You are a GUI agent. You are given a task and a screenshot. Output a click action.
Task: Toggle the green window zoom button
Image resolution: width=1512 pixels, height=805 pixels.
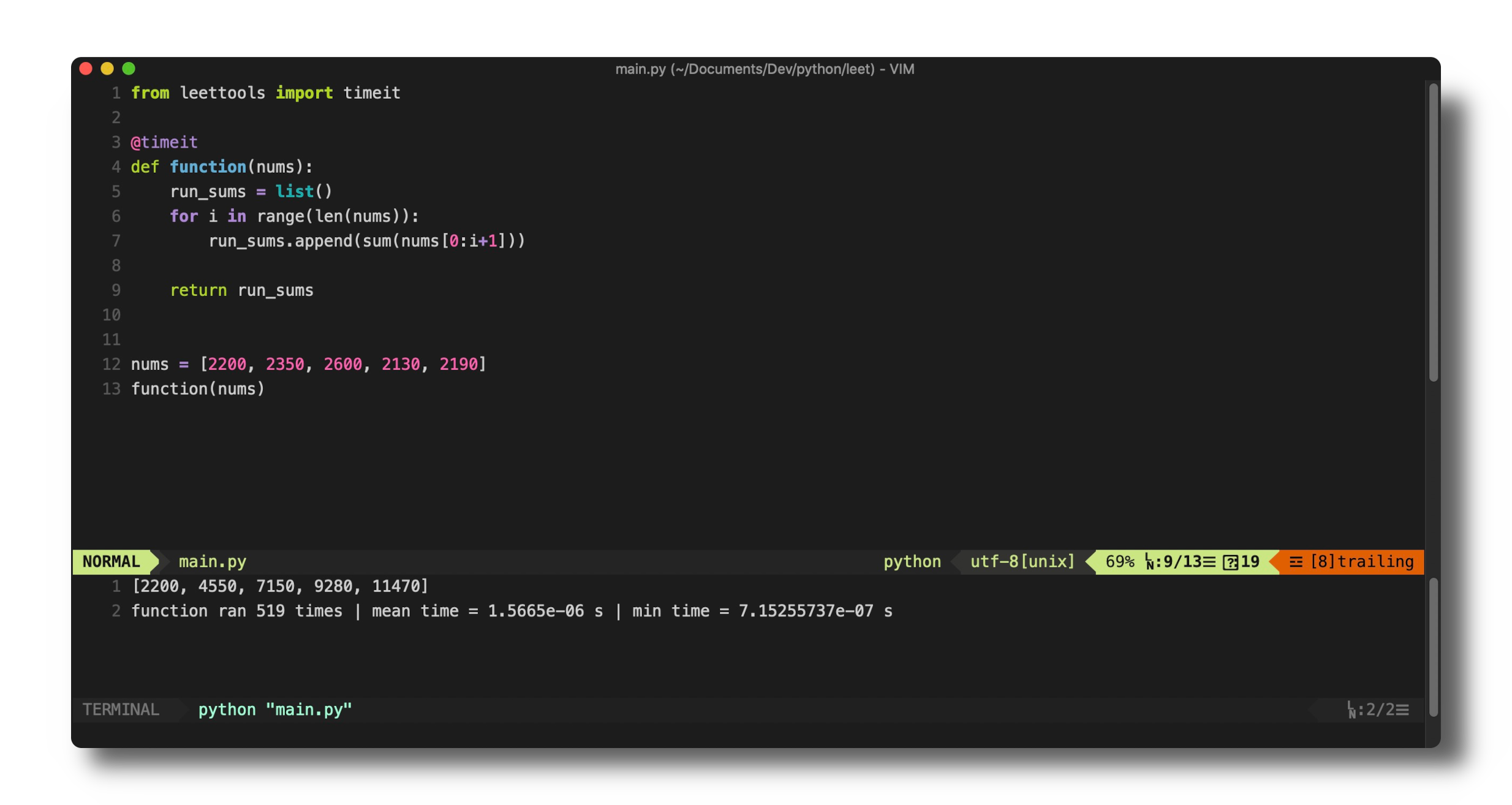[x=129, y=69]
